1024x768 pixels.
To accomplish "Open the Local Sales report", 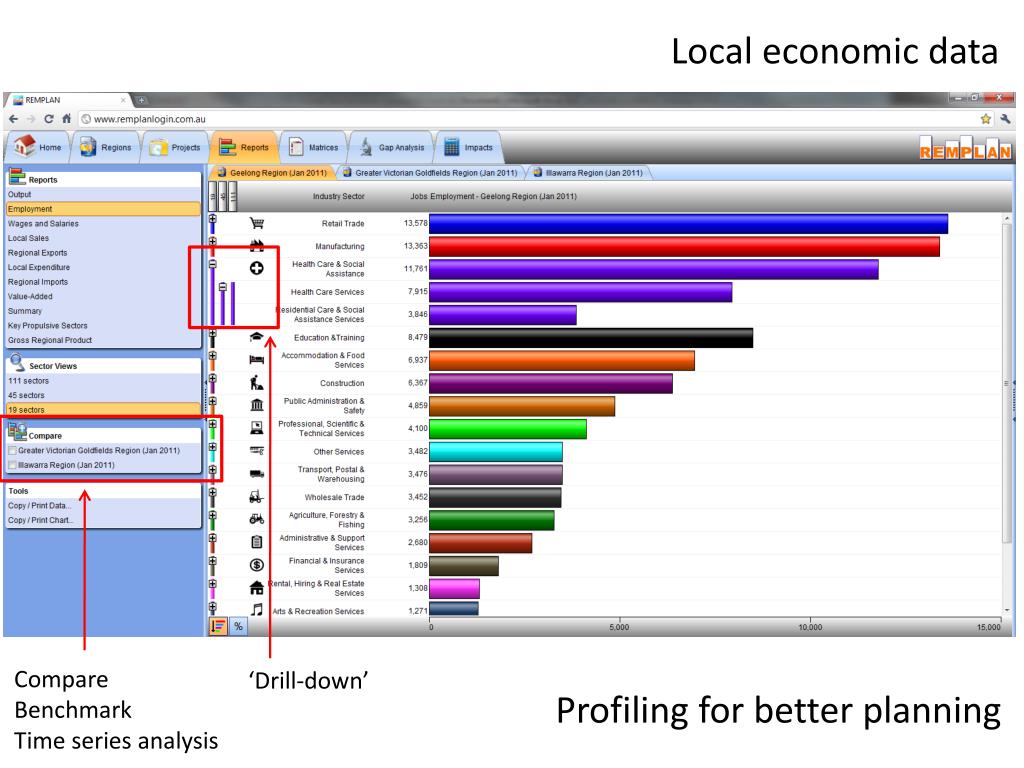I will tap(103, 238).
